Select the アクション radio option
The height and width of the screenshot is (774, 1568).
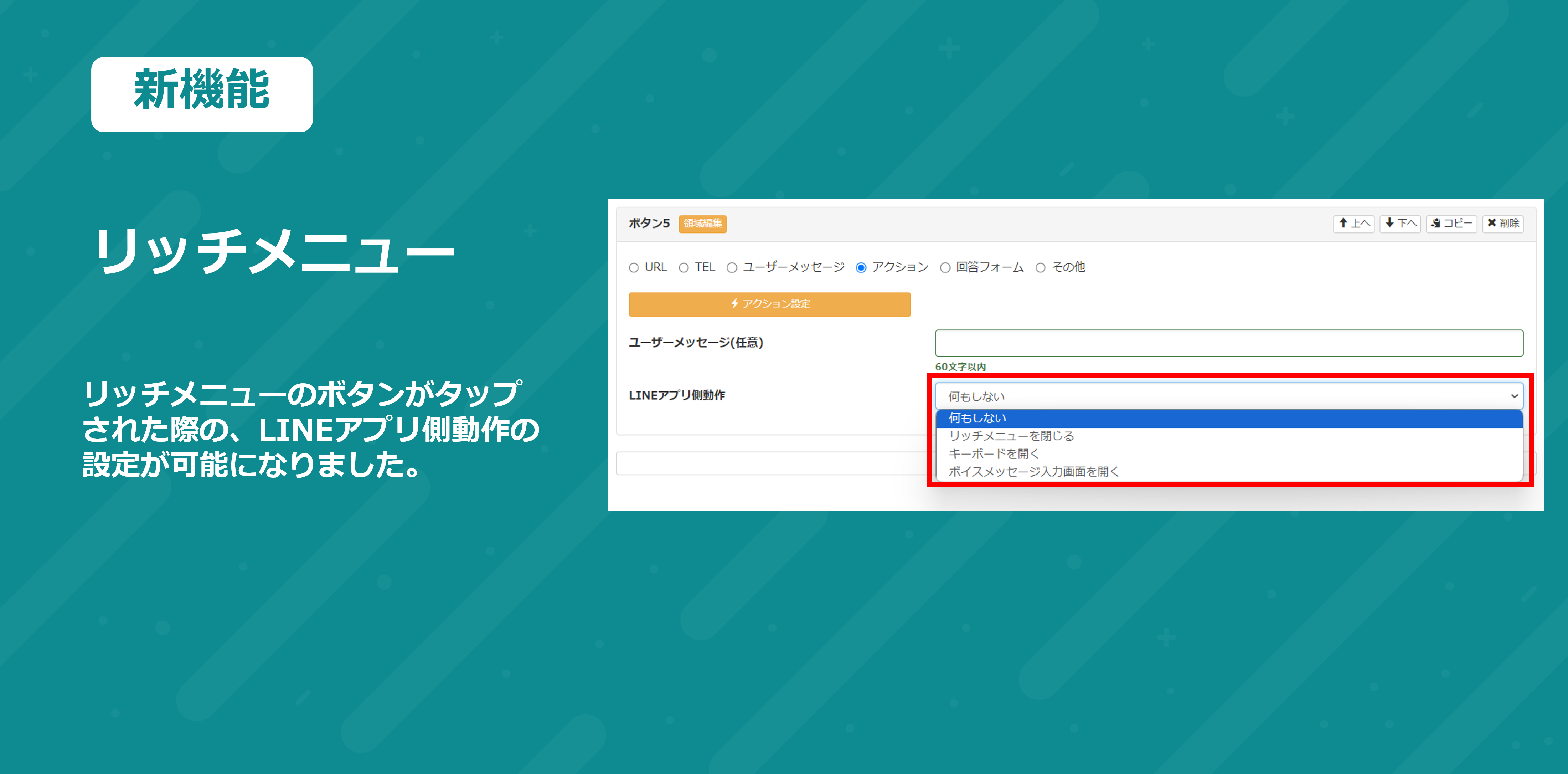tap(861, 267)
